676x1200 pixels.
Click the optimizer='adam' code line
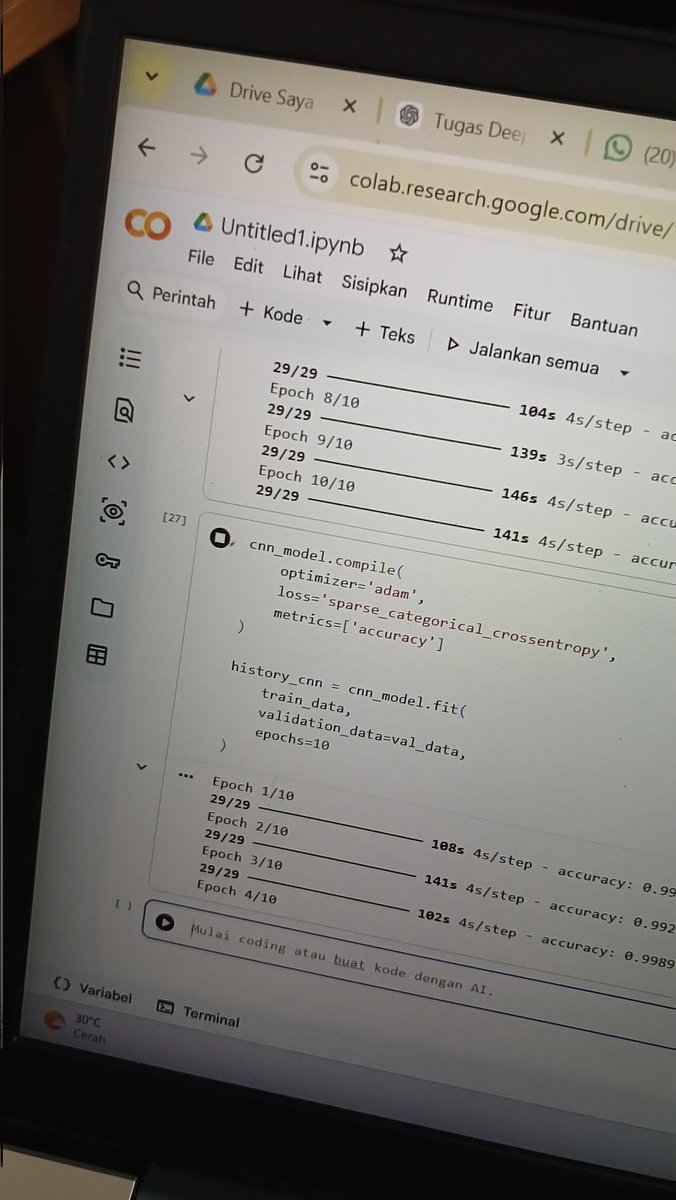click(x=352, y=584)
